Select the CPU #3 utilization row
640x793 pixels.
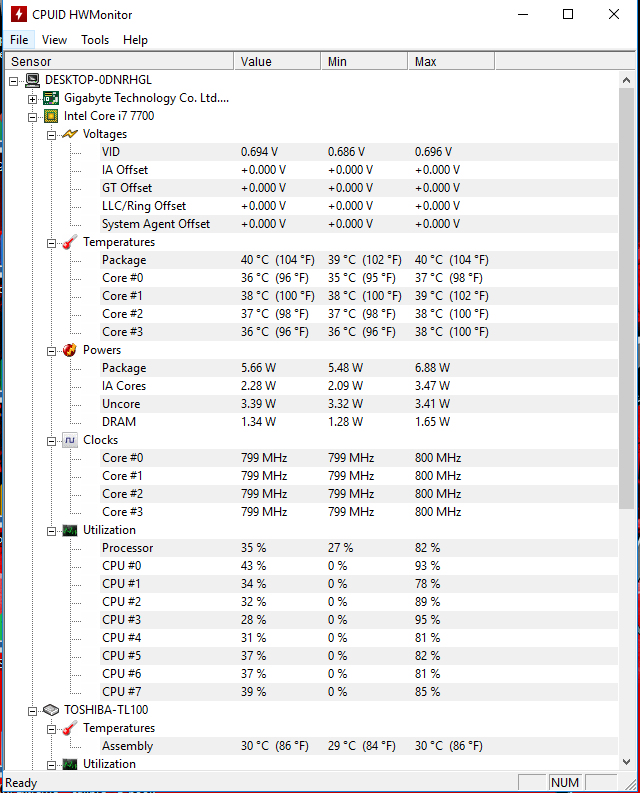pos(359,620)
